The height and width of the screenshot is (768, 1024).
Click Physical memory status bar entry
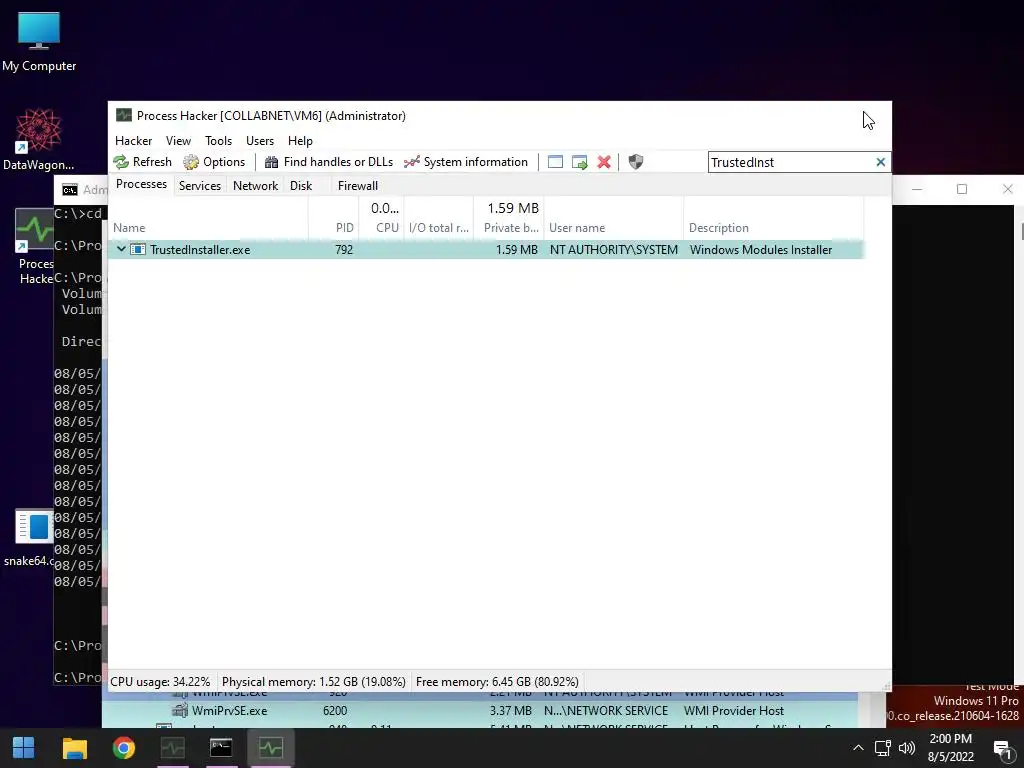pyautogui.click(x=313, y=682)
